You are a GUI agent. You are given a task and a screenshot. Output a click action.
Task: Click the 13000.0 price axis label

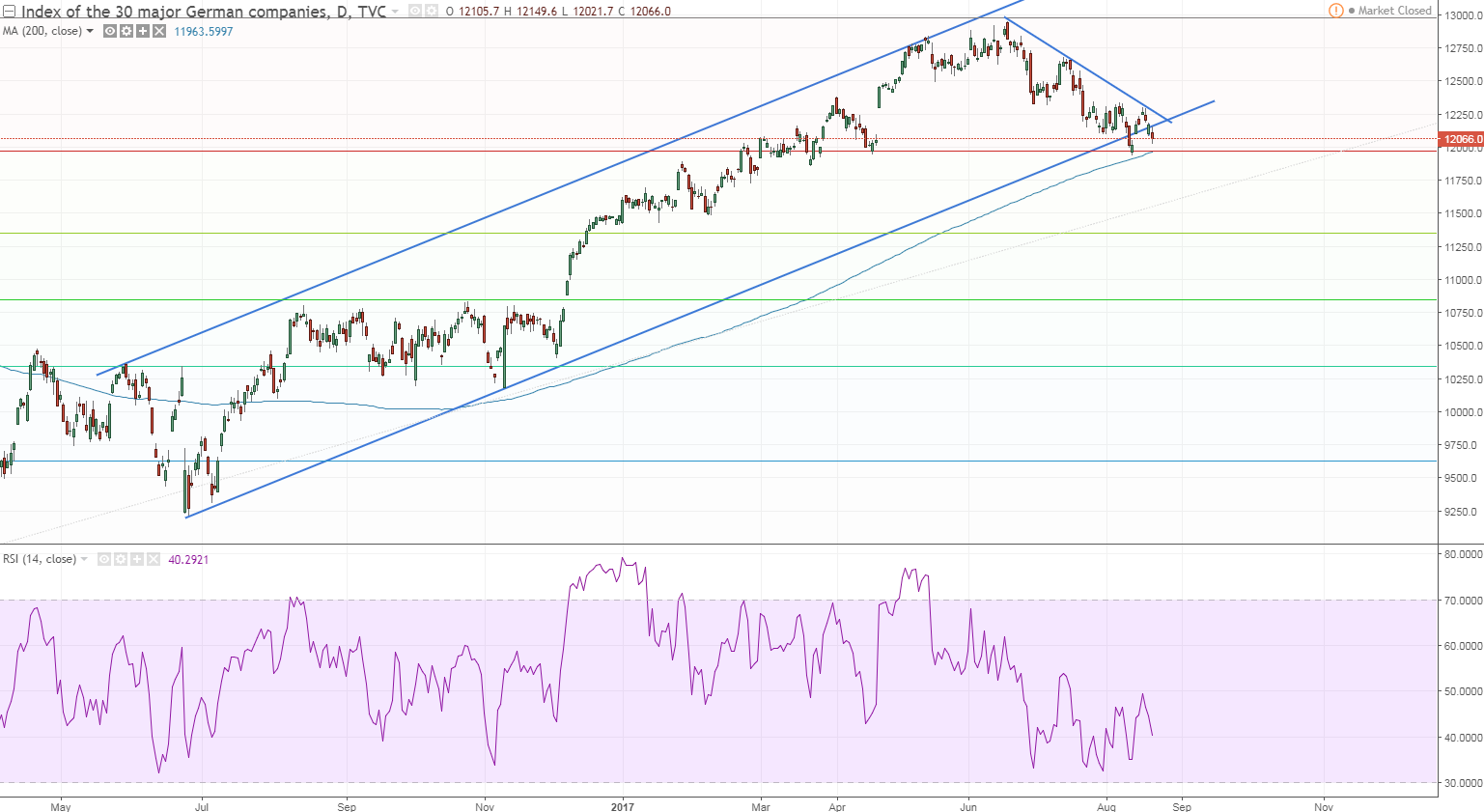[1463, 15]
